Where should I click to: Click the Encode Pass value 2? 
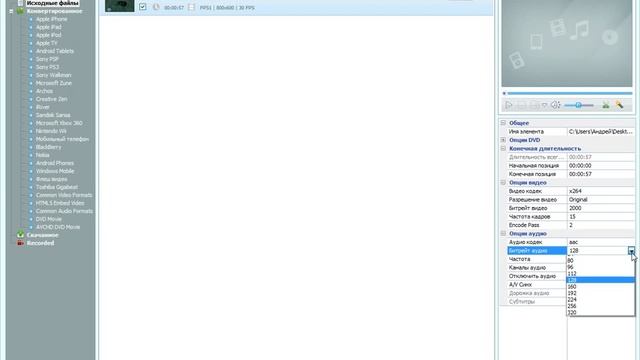click(x=601, y=225)
